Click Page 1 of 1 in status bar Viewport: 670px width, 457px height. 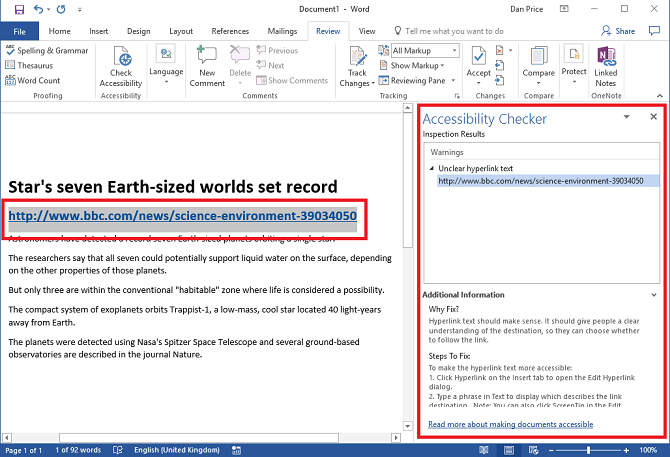(x=24, y=450)
